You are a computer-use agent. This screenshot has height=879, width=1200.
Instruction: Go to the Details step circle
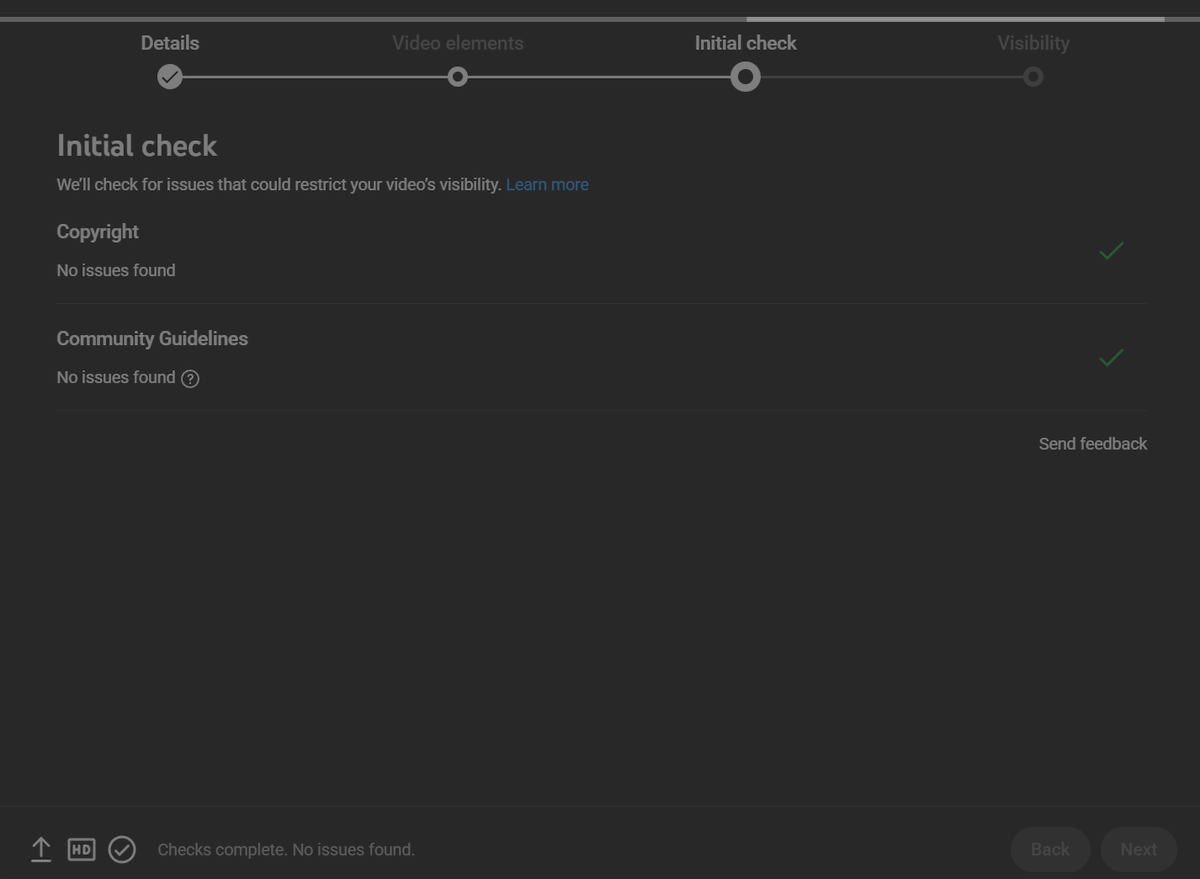tap(170, 77)
